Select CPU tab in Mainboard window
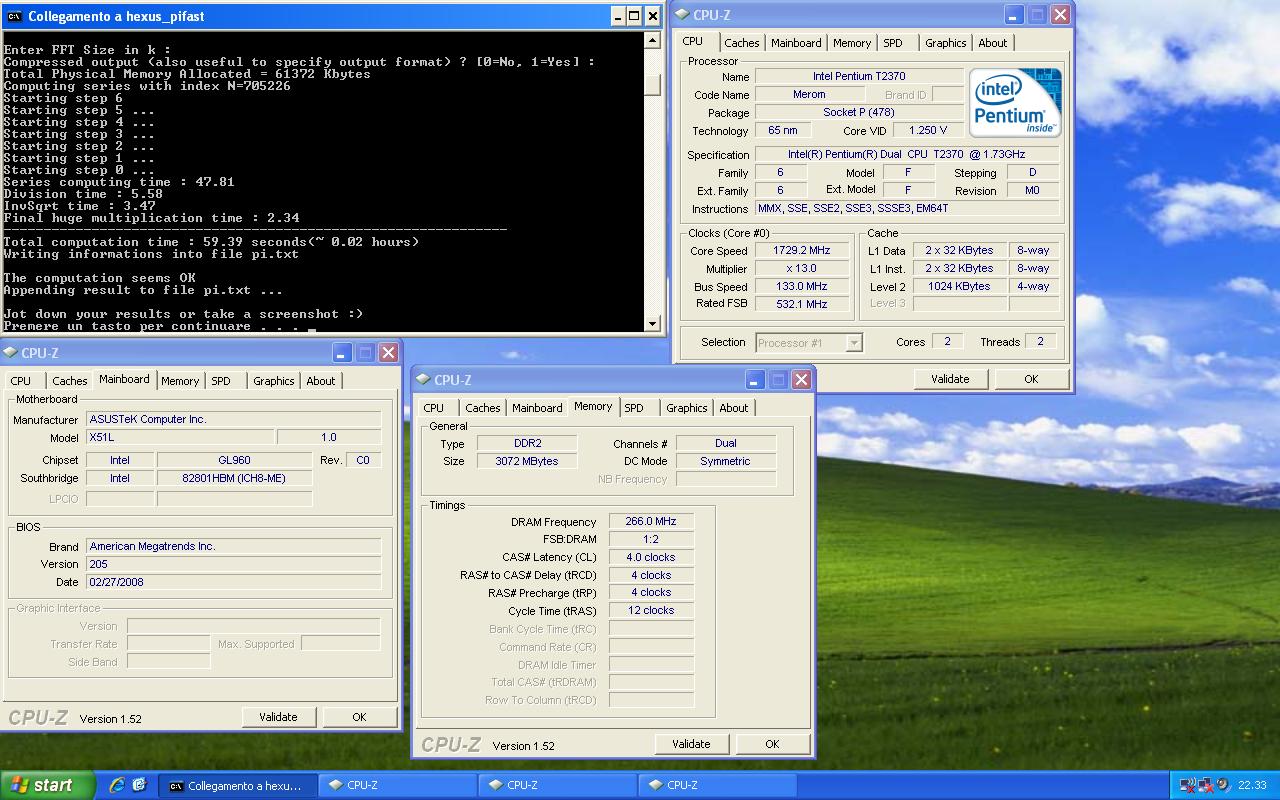The width and height of the screenshot is (1280, 800). [x=21, y=381]
